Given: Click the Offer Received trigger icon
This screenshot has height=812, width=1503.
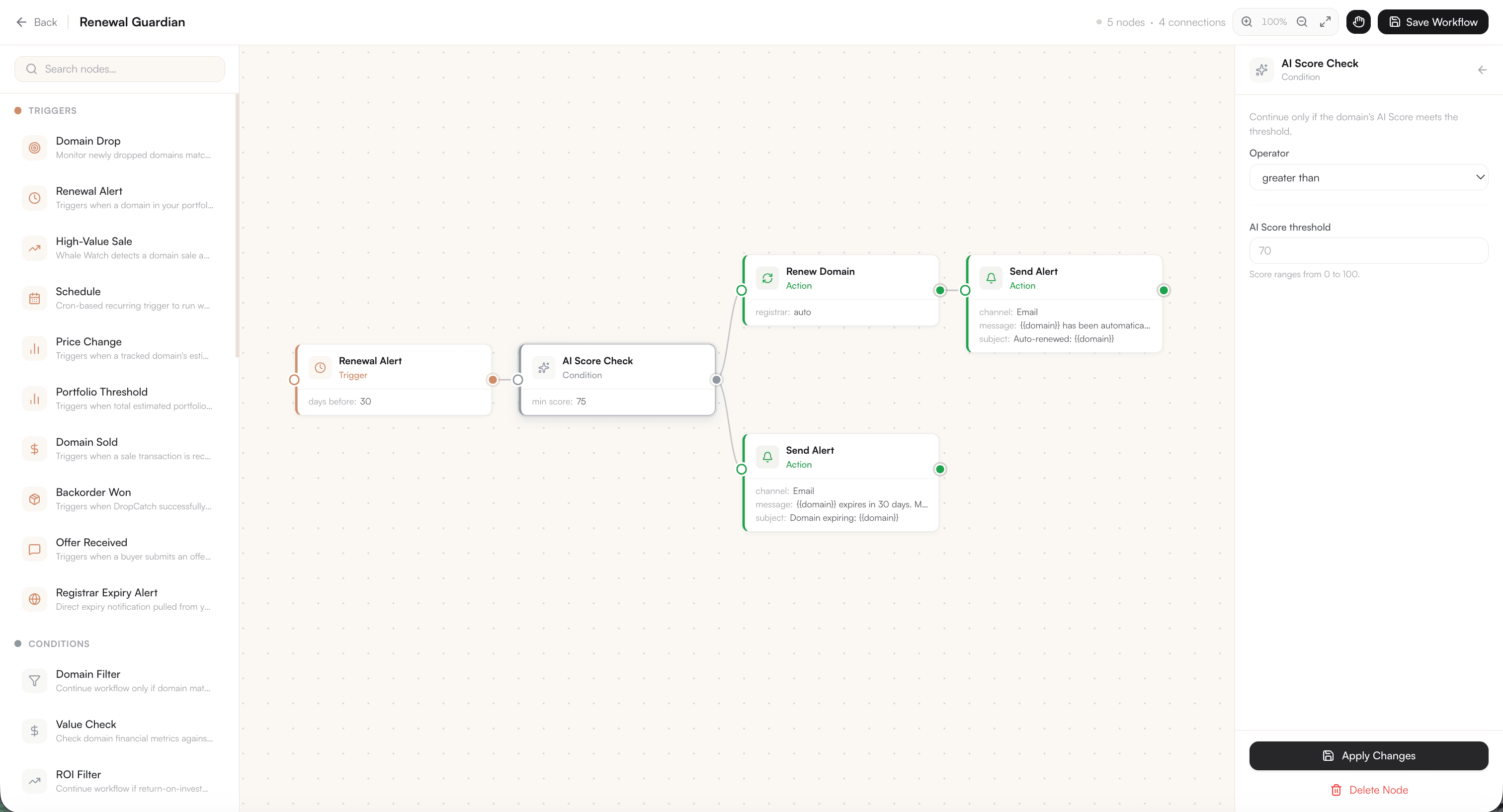Looking at the screenshot, I should point(34,549).
